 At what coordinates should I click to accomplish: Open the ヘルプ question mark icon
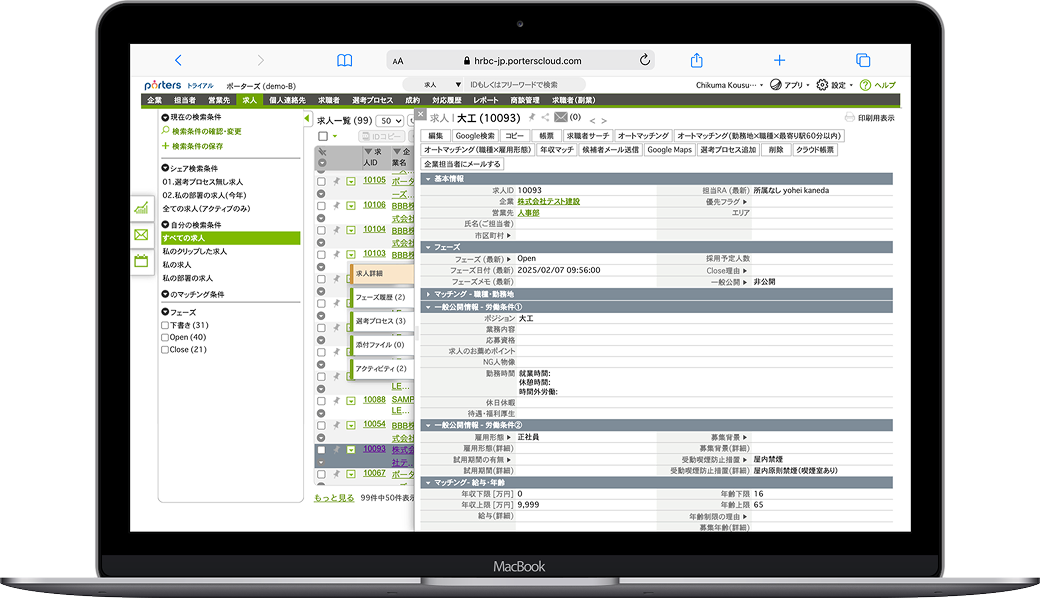(x=865, y=85)
